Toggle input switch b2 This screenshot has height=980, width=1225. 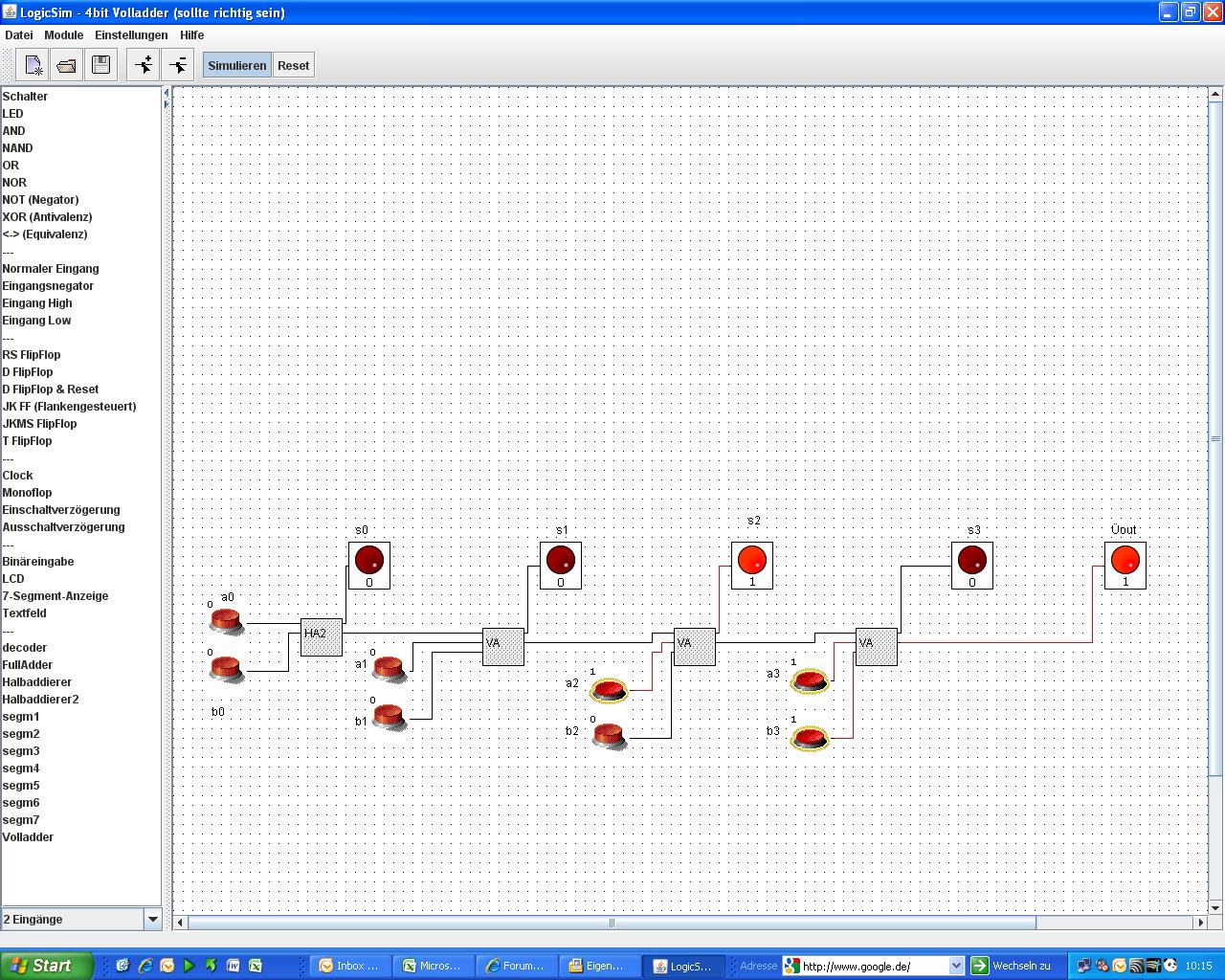pos(610,736)
